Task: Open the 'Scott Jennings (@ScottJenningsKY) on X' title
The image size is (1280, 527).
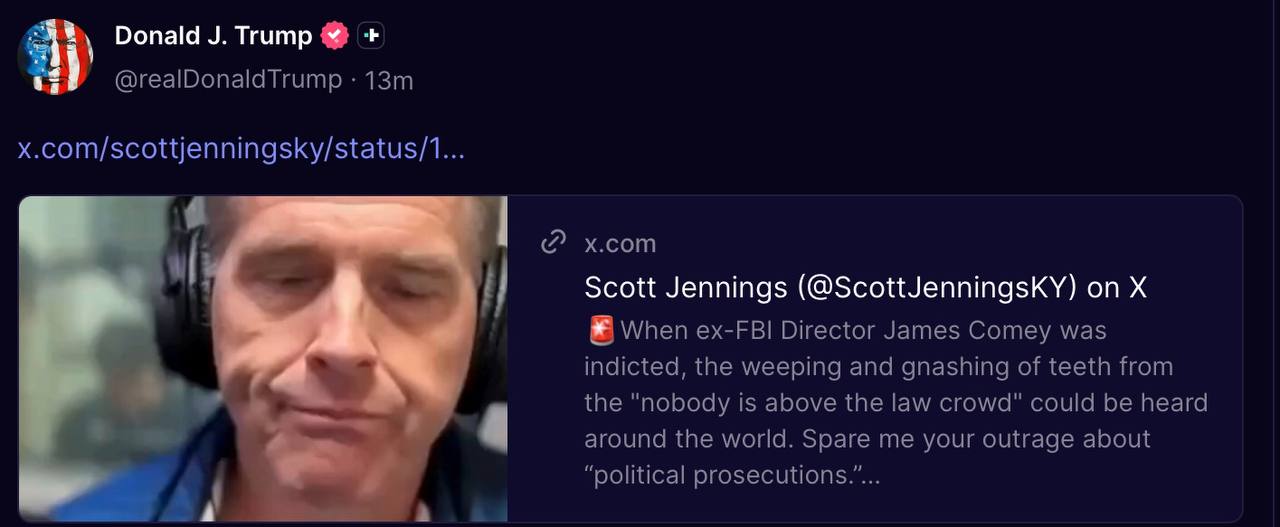Action: click(x=865, y=288)
